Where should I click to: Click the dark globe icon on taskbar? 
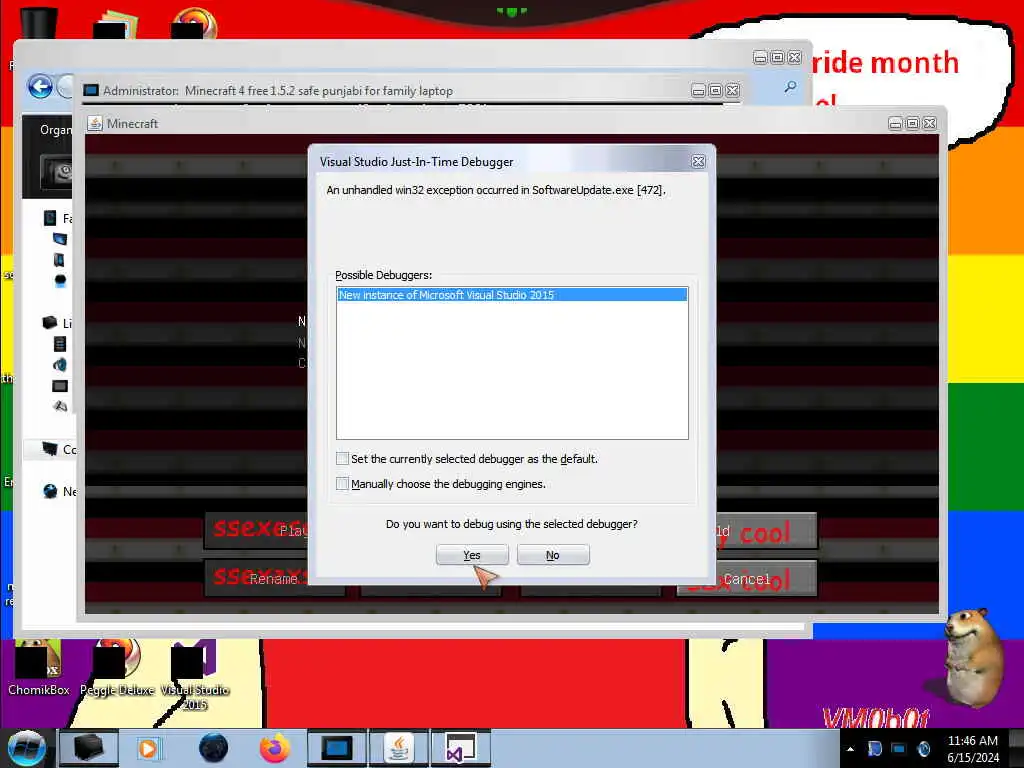point(214,748)
